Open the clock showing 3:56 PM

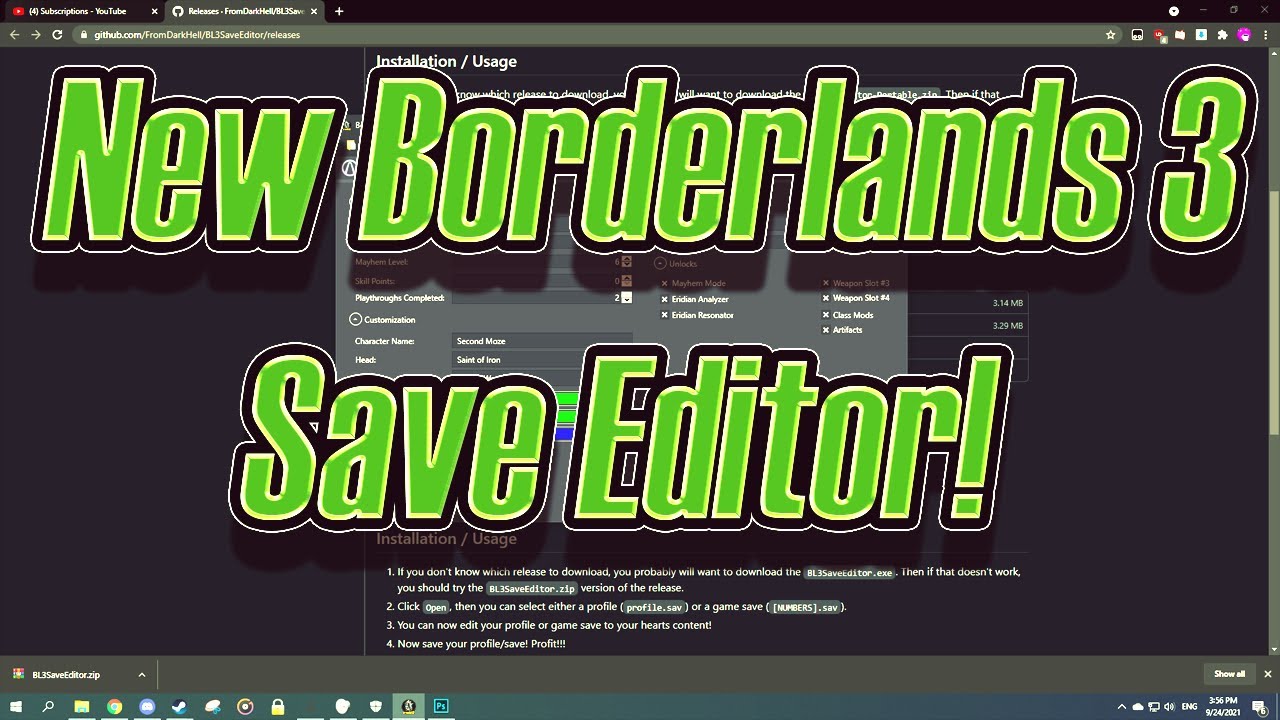pyautogui.click(x=1223, y=707)
